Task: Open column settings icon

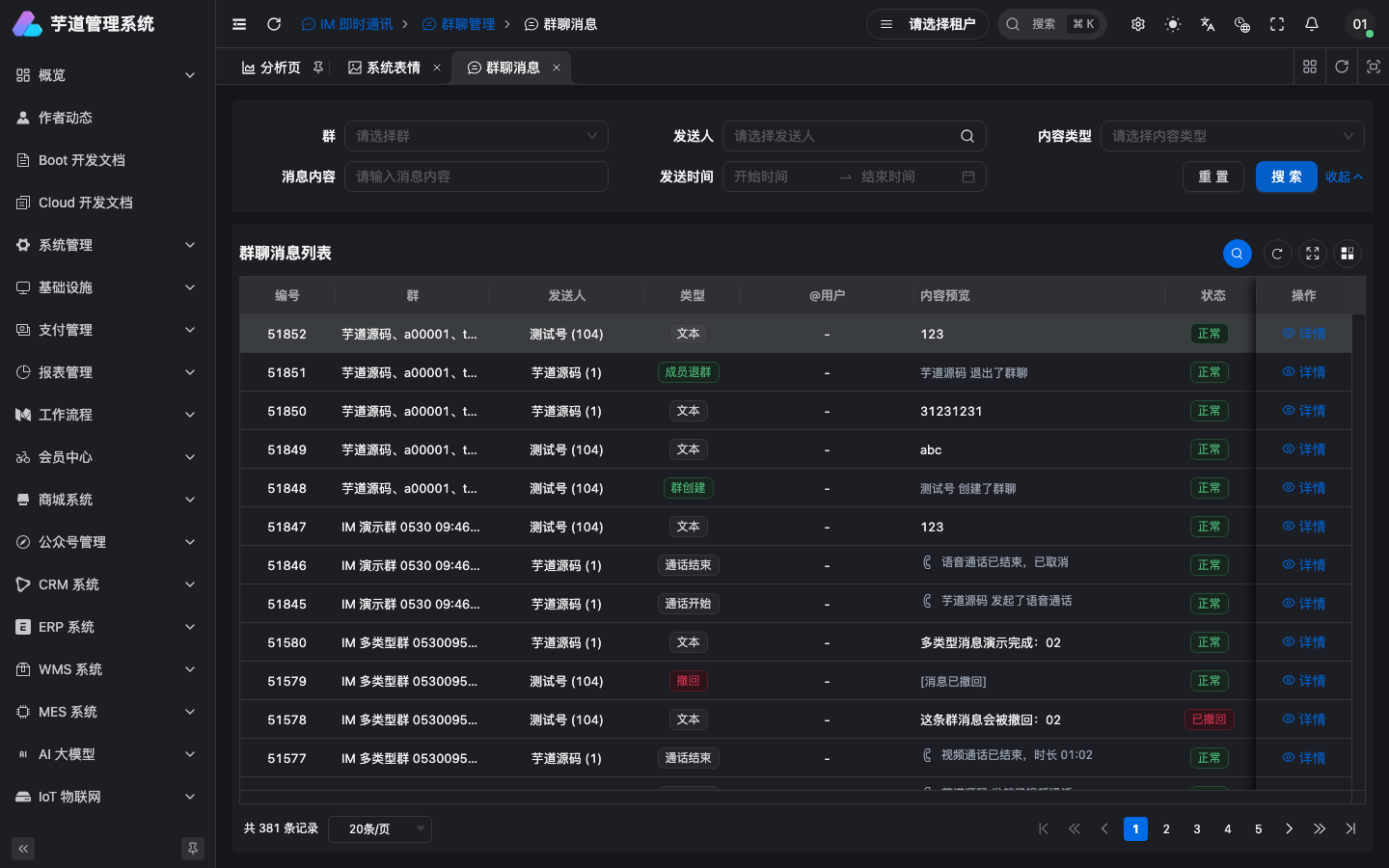Action: tap(1348, 254)
